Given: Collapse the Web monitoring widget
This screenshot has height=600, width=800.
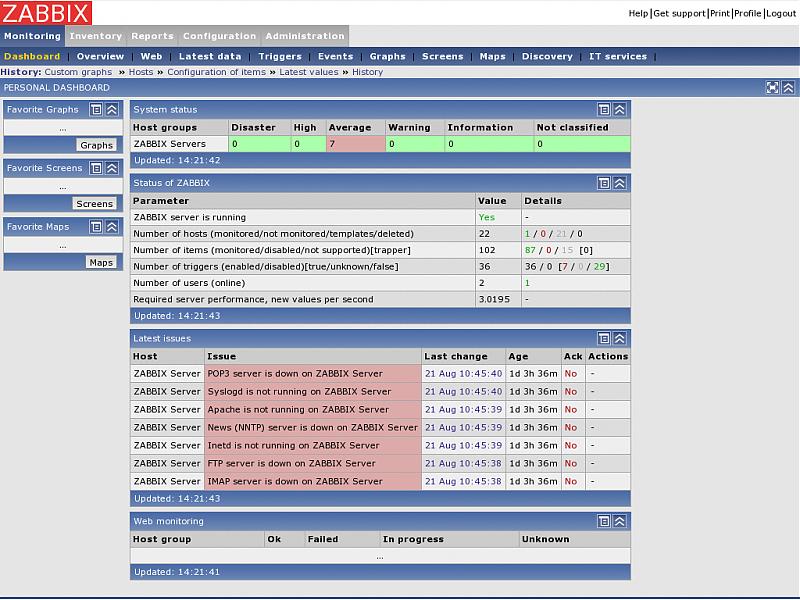Looking at the screenshot, I should click(620, 521).
